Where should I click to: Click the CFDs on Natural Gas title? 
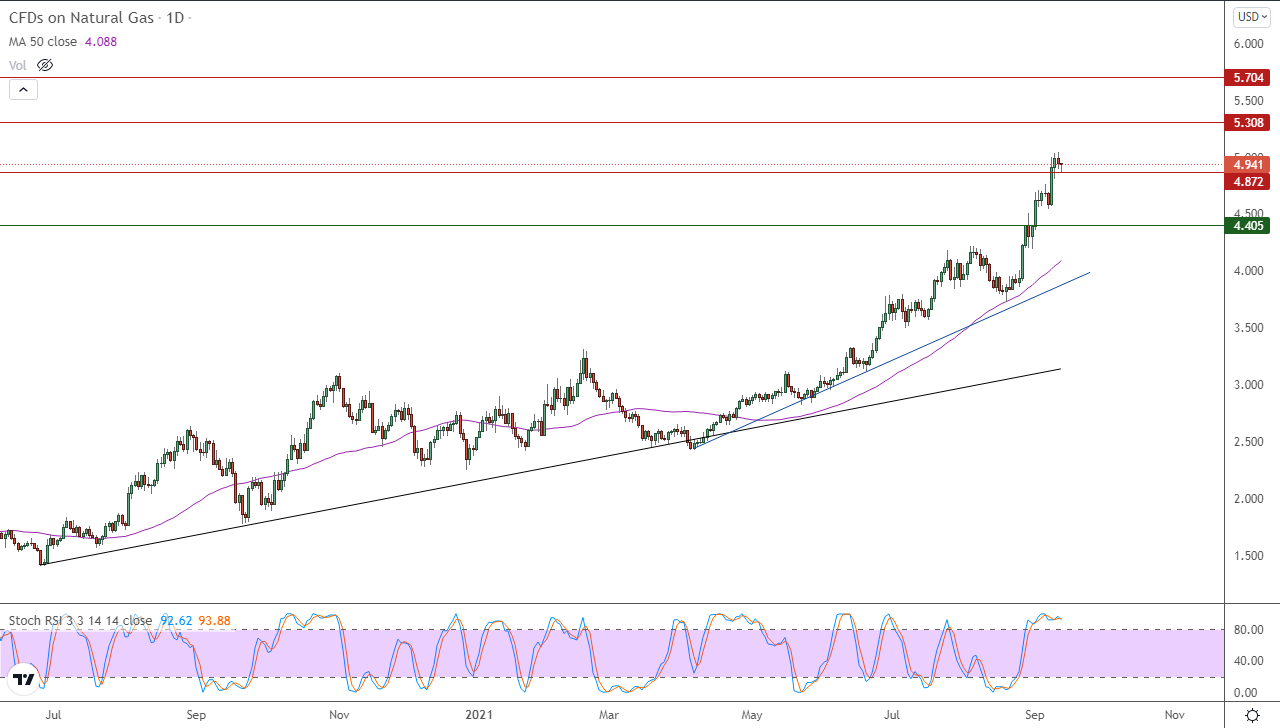(x=81, y=18)
